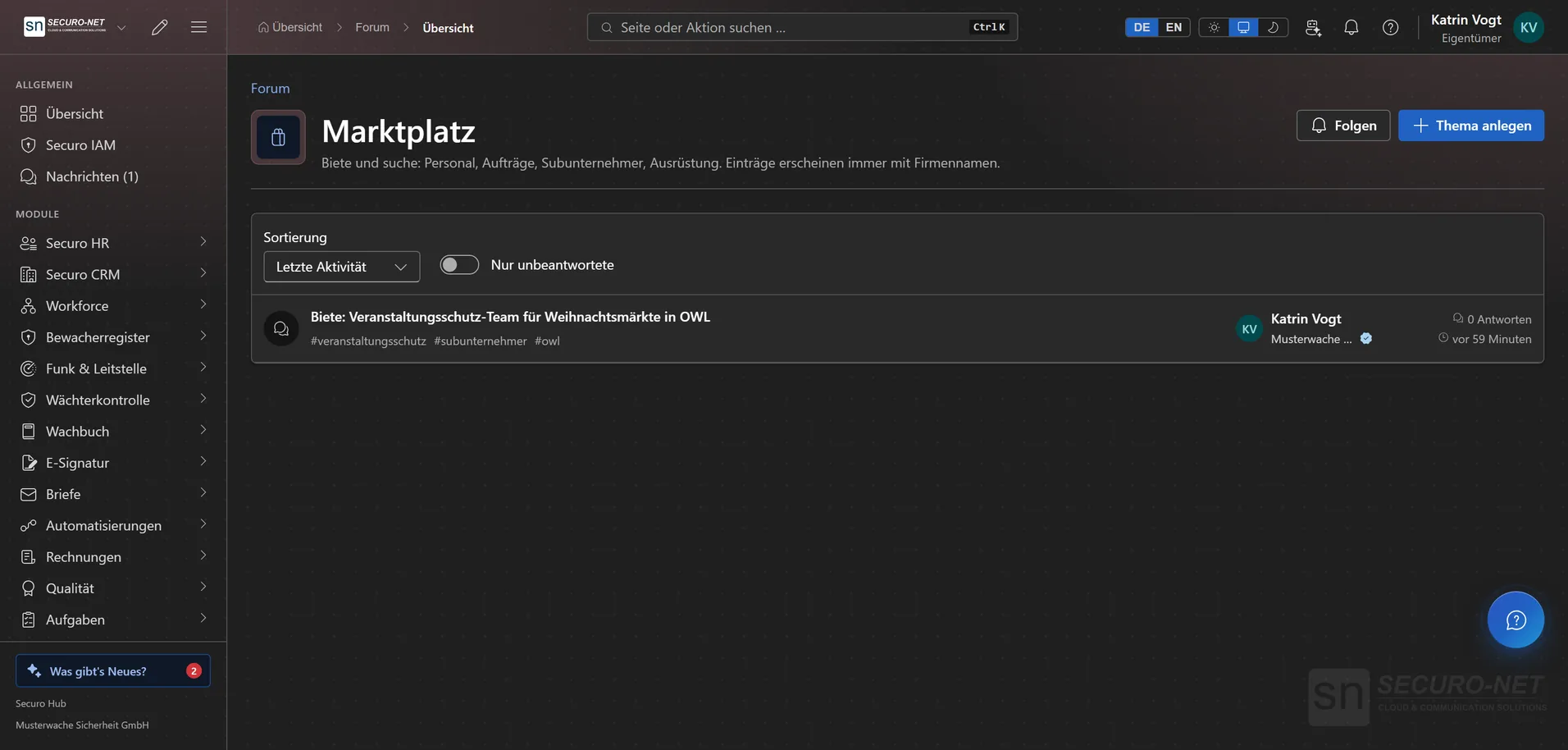Click the #subunternehmer tag
Viewport: 1568px width, 750px height.
click(481, 341)
